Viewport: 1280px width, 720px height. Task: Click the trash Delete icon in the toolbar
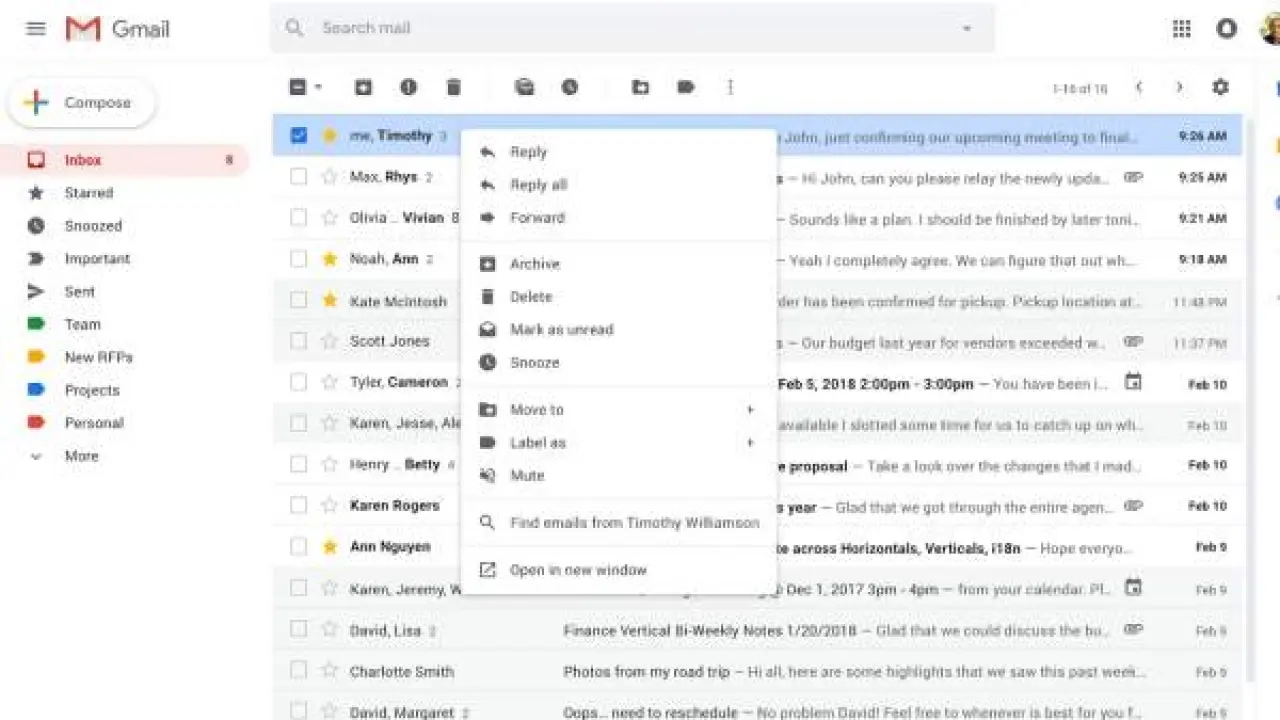pos(453,88)
